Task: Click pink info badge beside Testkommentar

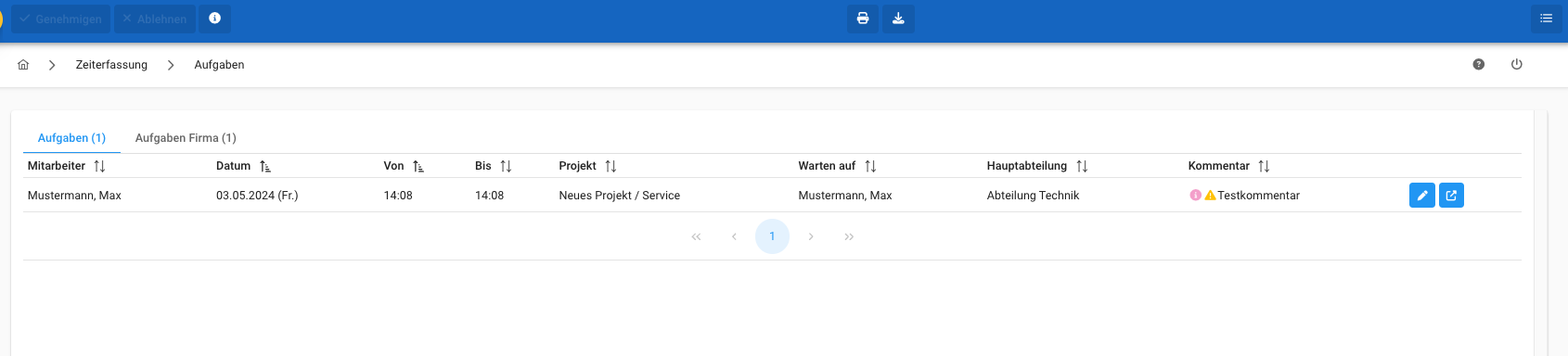Action: click(1196, 196)
